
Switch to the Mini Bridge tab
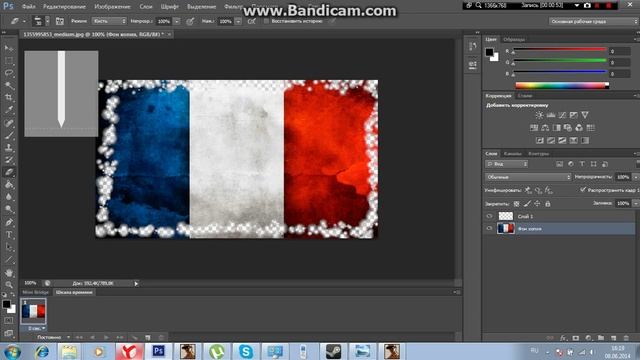tap(35, 292)
